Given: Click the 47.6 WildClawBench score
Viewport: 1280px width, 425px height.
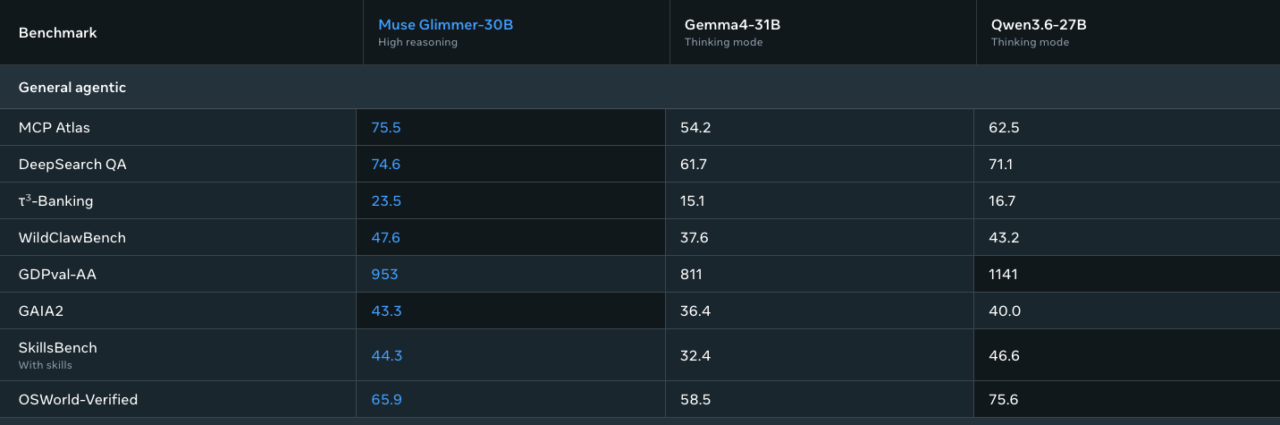Looking at the screenshot, I should (x=386, y=237).
